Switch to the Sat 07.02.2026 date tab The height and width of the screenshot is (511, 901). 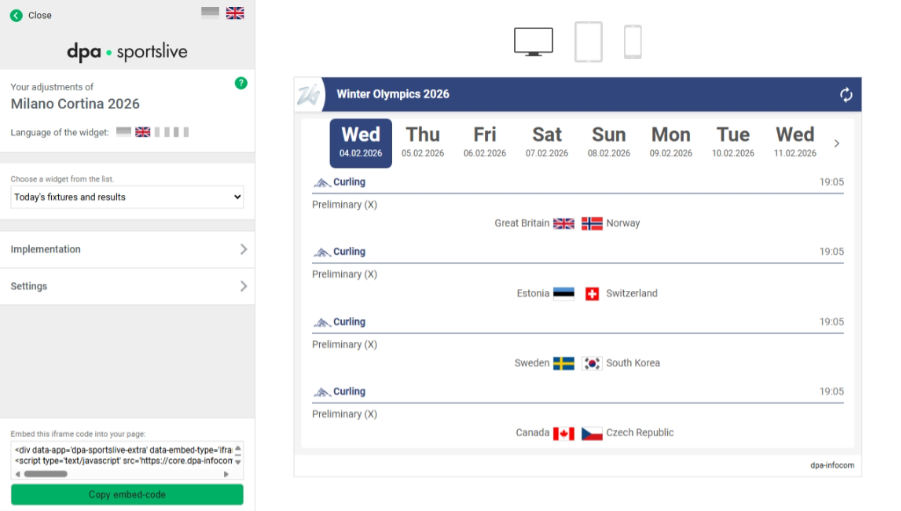tap(547, 142)
